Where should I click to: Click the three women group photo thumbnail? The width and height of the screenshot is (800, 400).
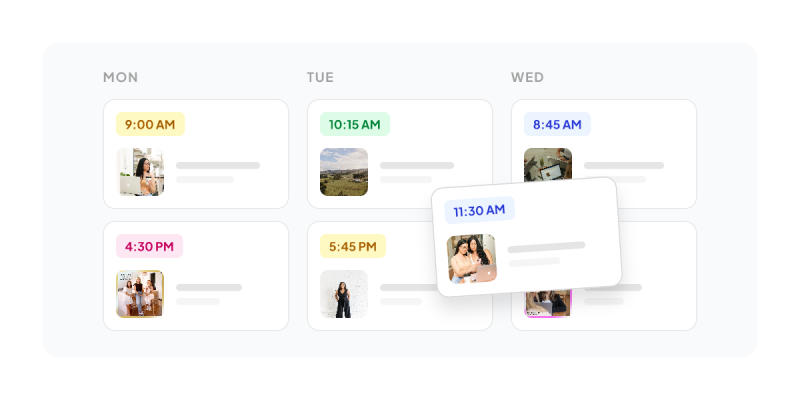pyautogui.click(x=140, y=294)
